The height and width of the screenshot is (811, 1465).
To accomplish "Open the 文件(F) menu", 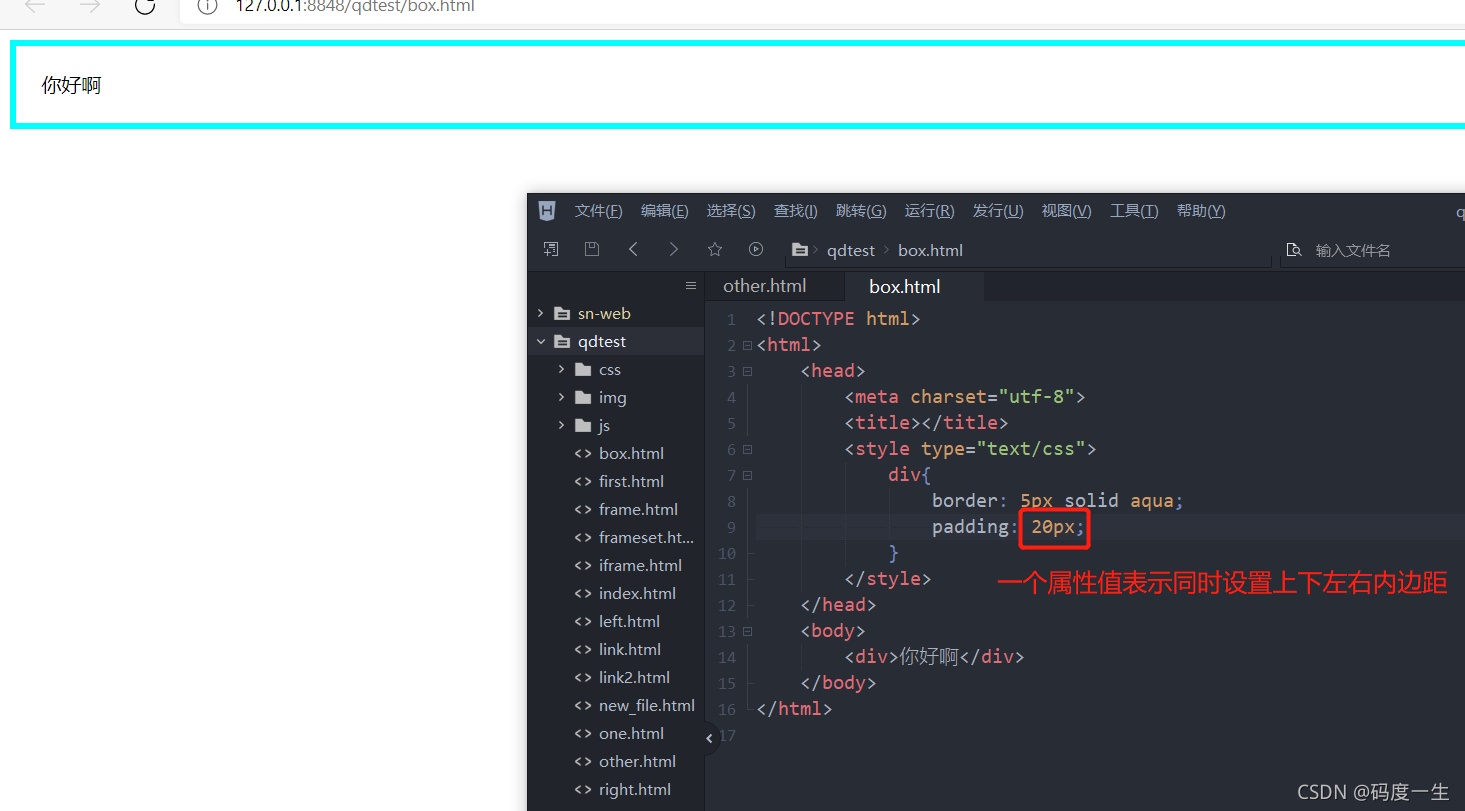I will 598,211.
